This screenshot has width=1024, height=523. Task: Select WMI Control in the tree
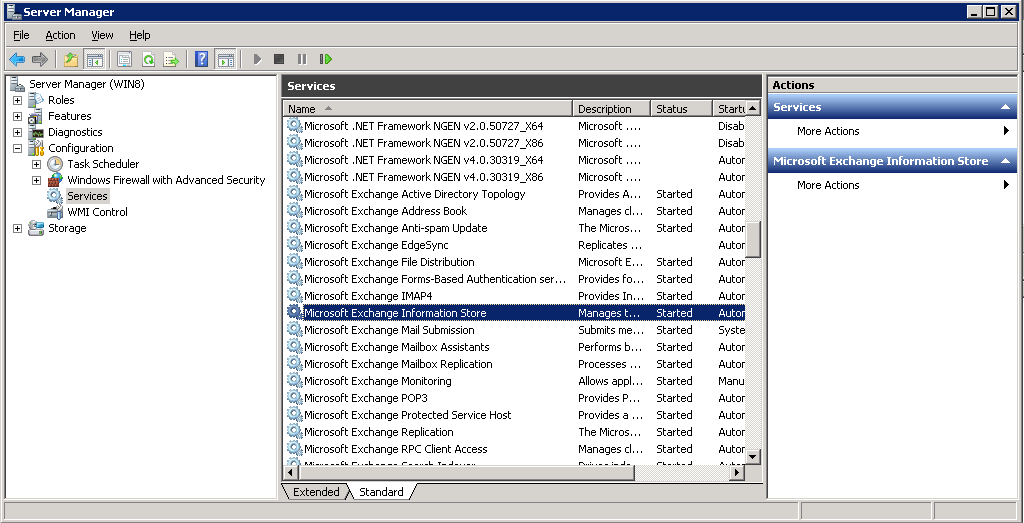(97, 212)
